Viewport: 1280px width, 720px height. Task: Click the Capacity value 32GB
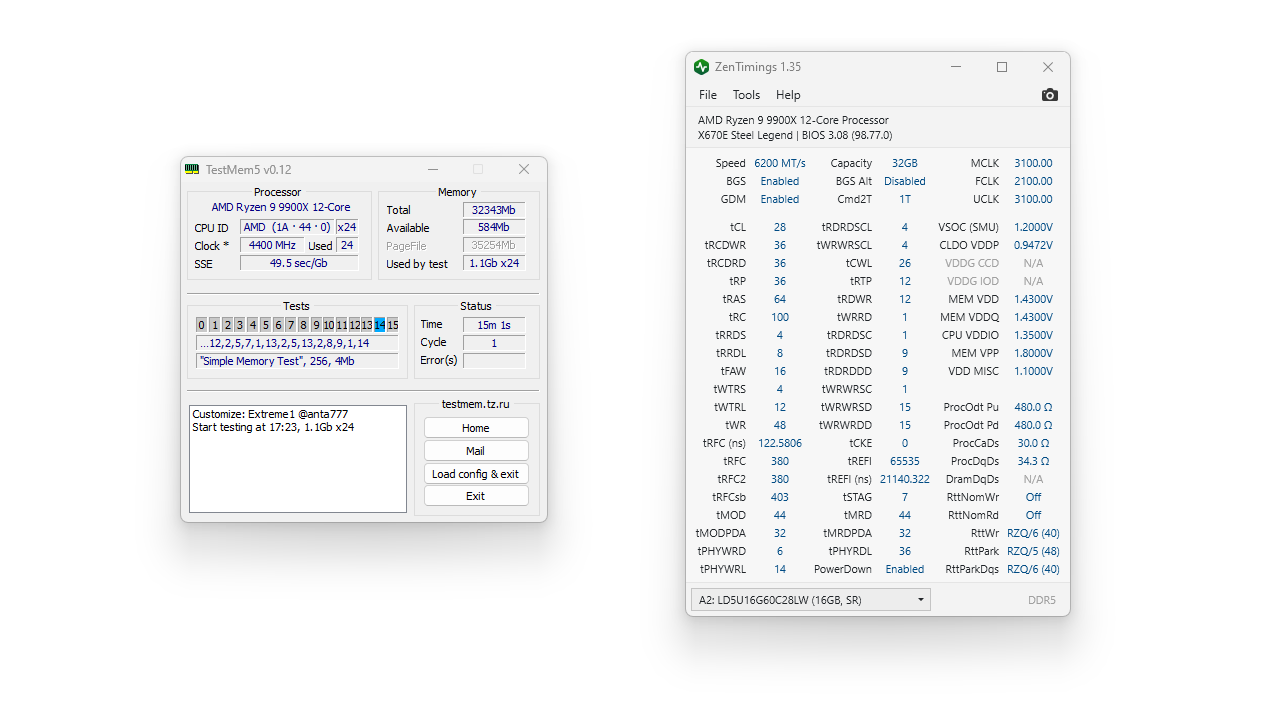point(905,163)
